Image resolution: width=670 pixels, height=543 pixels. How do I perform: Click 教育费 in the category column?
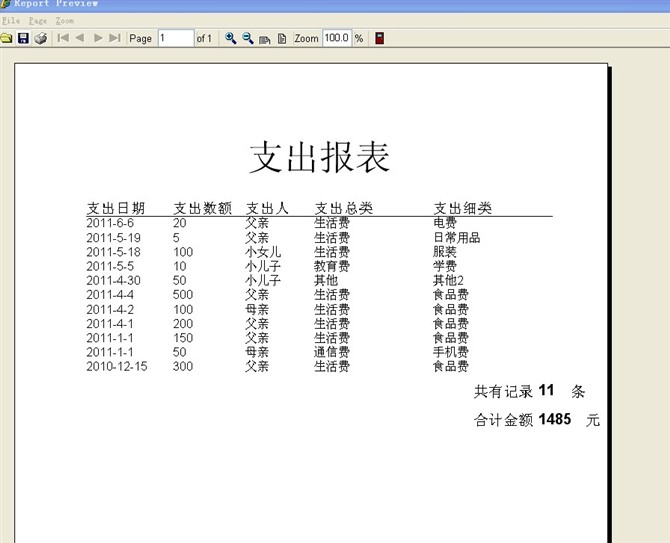(332, 266)
